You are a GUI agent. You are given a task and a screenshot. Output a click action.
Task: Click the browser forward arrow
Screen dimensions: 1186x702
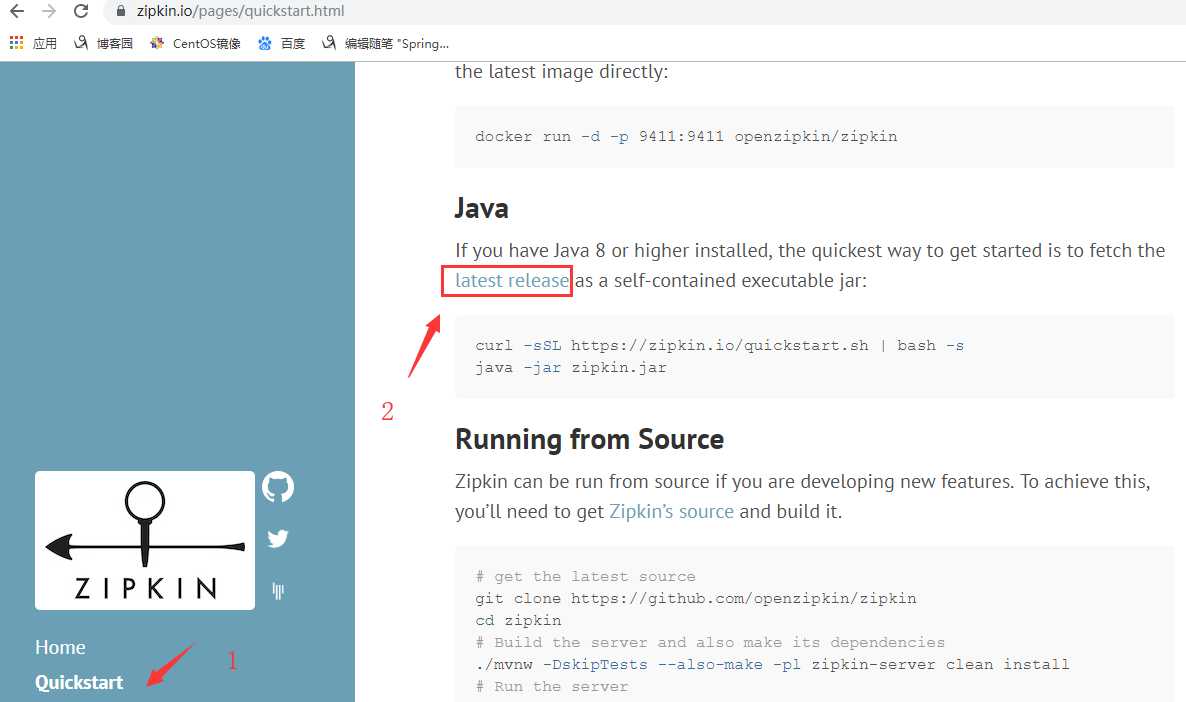point(49,12)
